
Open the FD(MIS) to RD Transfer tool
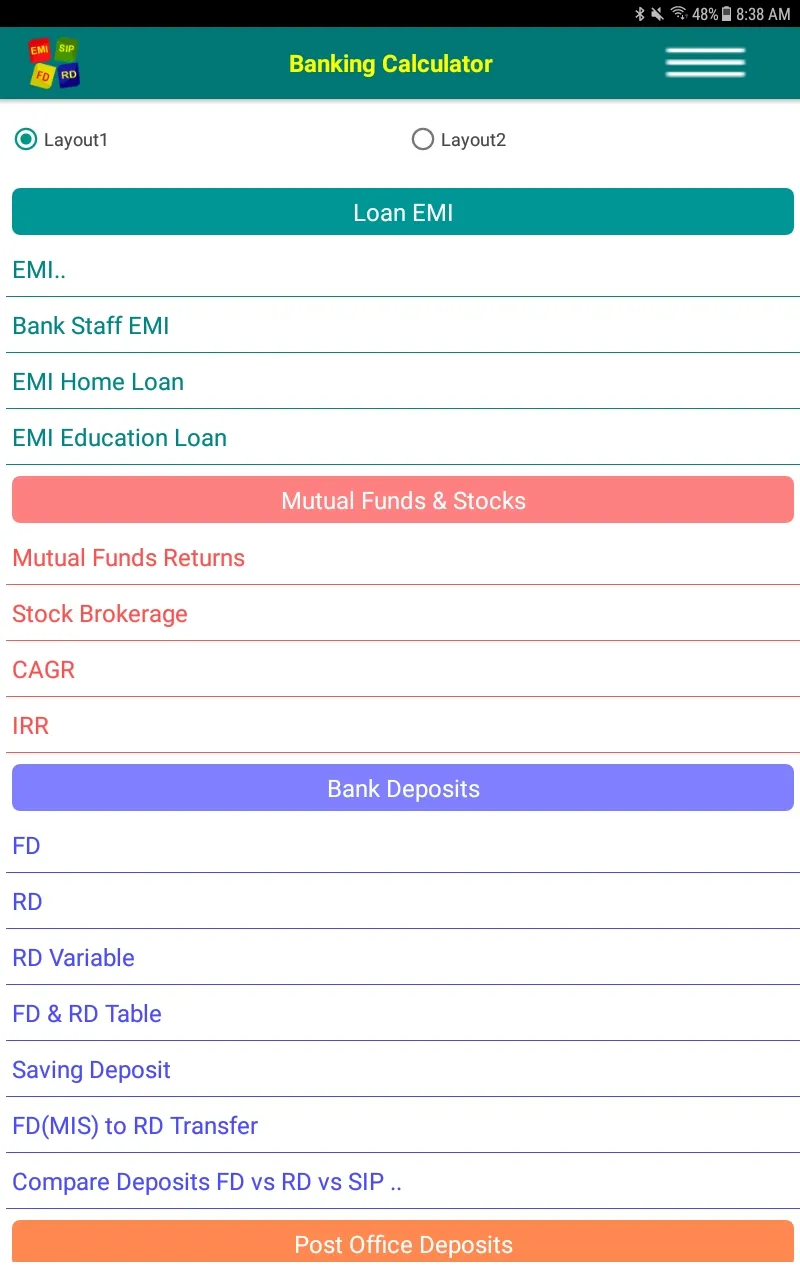pyautogui.click(x=135, y=1125)
